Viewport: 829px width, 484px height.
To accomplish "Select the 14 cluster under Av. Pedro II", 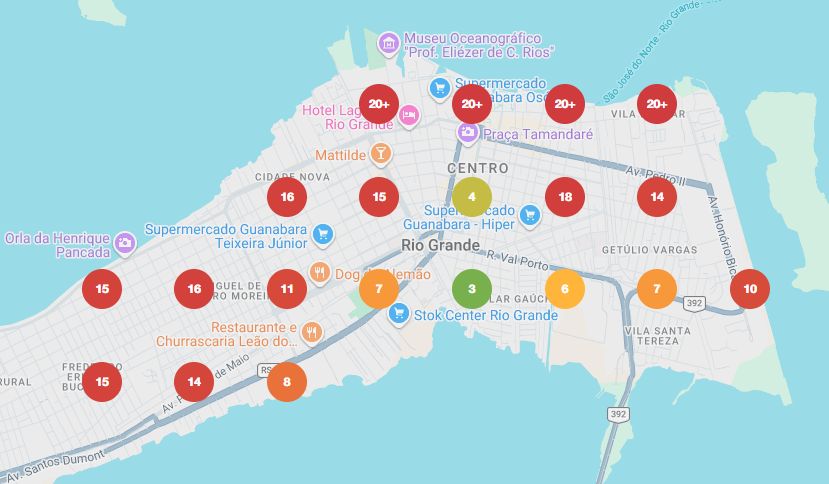I will tap(657, 197).
